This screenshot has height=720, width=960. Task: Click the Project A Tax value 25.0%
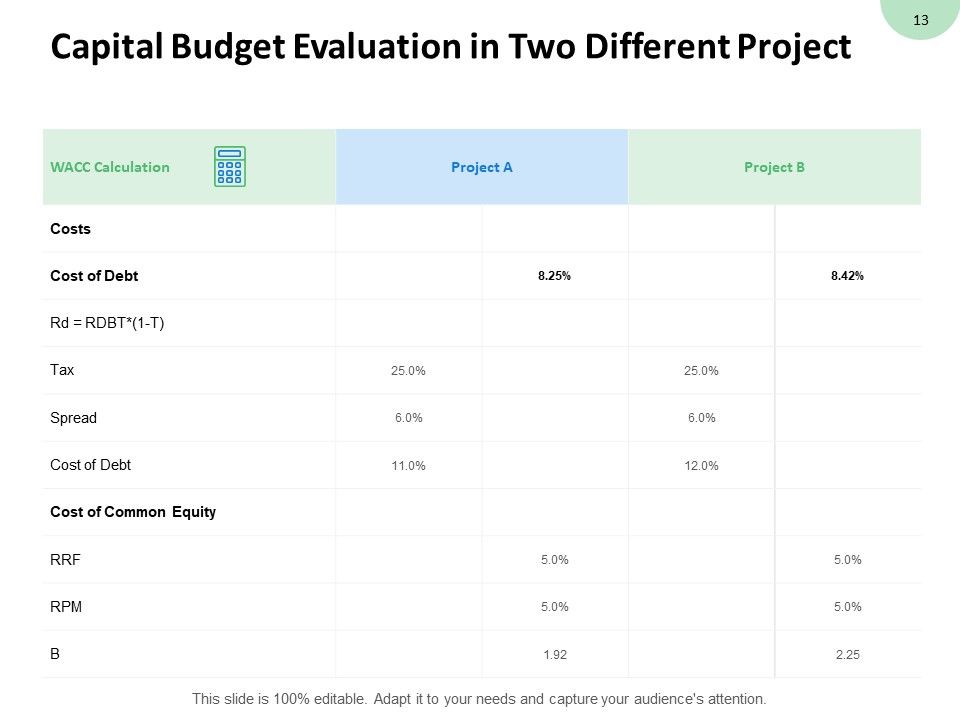coord(408,370)
